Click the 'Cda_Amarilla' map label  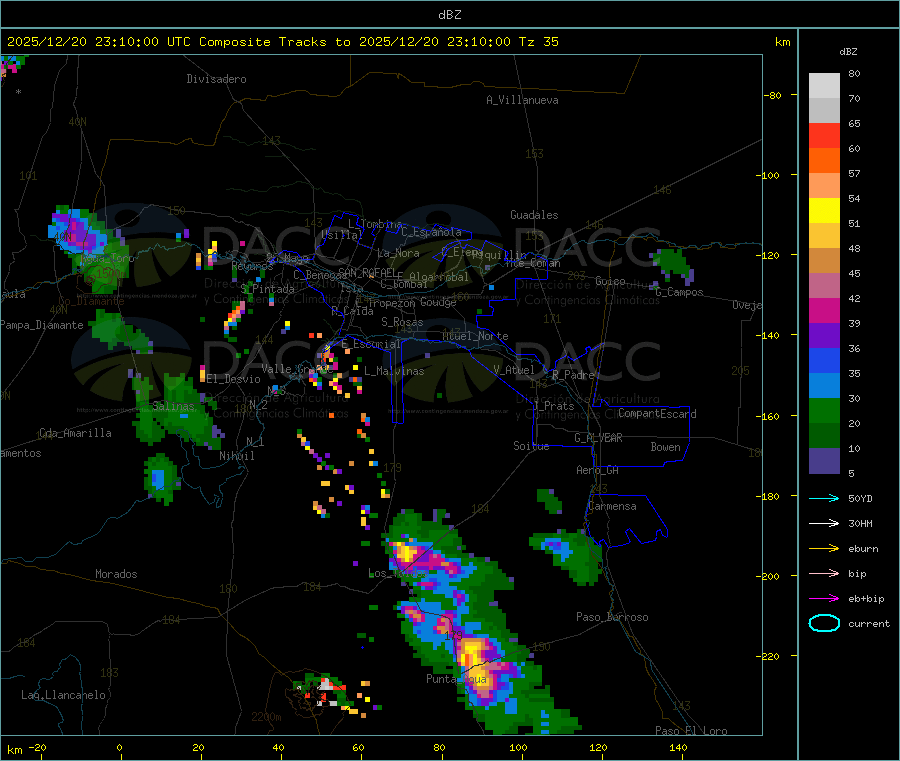pyautogui.click(x=75, y=433)
